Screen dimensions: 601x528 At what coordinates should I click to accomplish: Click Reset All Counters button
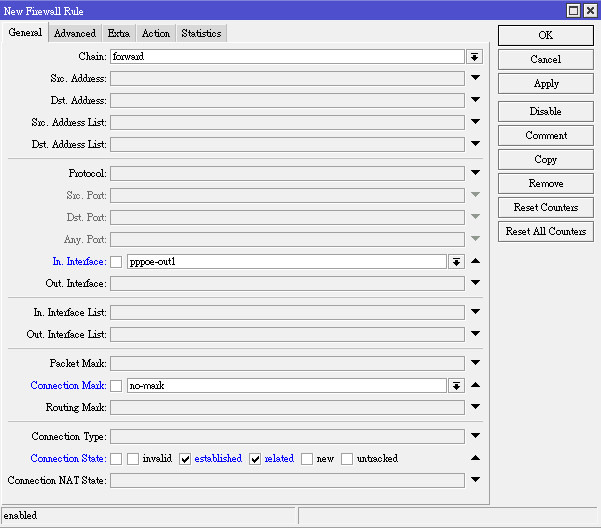click(546, 231)
